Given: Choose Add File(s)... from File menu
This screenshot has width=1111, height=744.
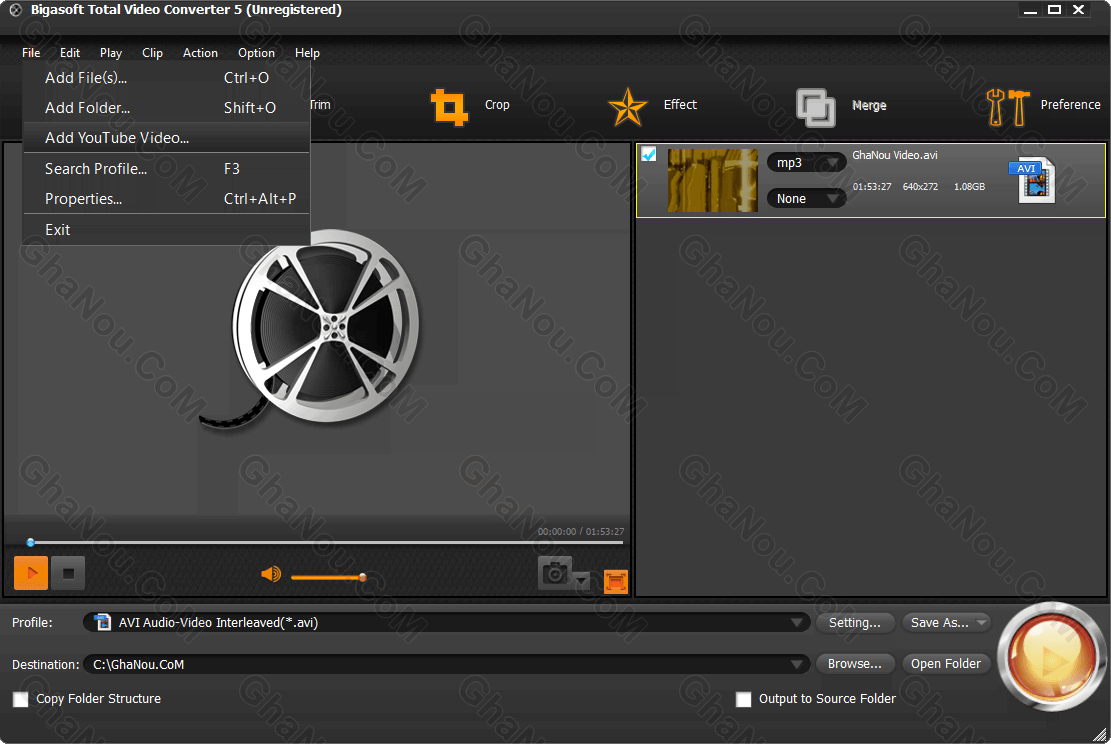Looking at the screenshot, I should 167,78.
